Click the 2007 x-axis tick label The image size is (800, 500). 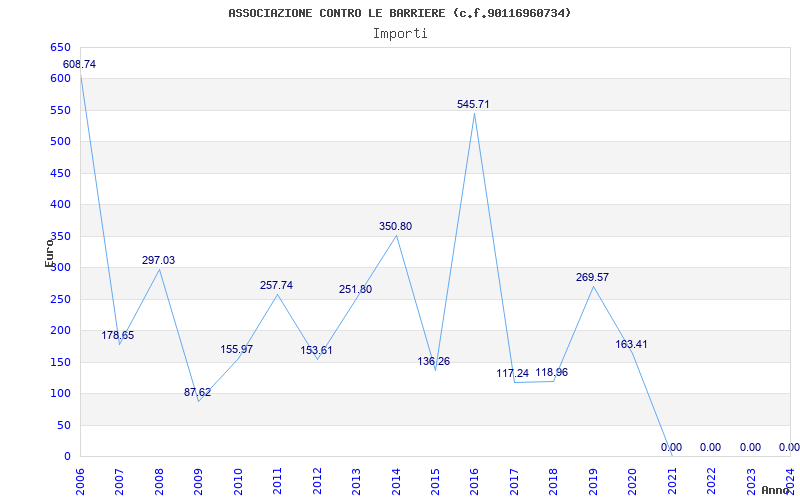click(x=119, y=482)
